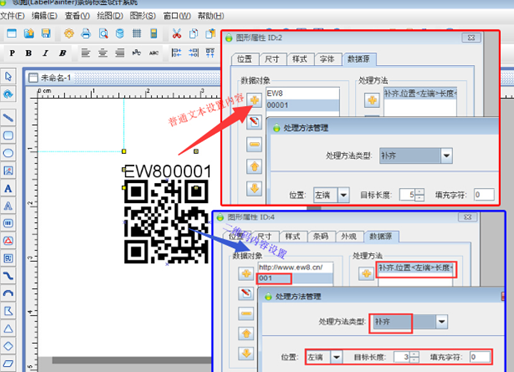This screenshot has height=372, width=514.
Task: Select the parallelogram shape tool
Action: click(x=8, y=363)
